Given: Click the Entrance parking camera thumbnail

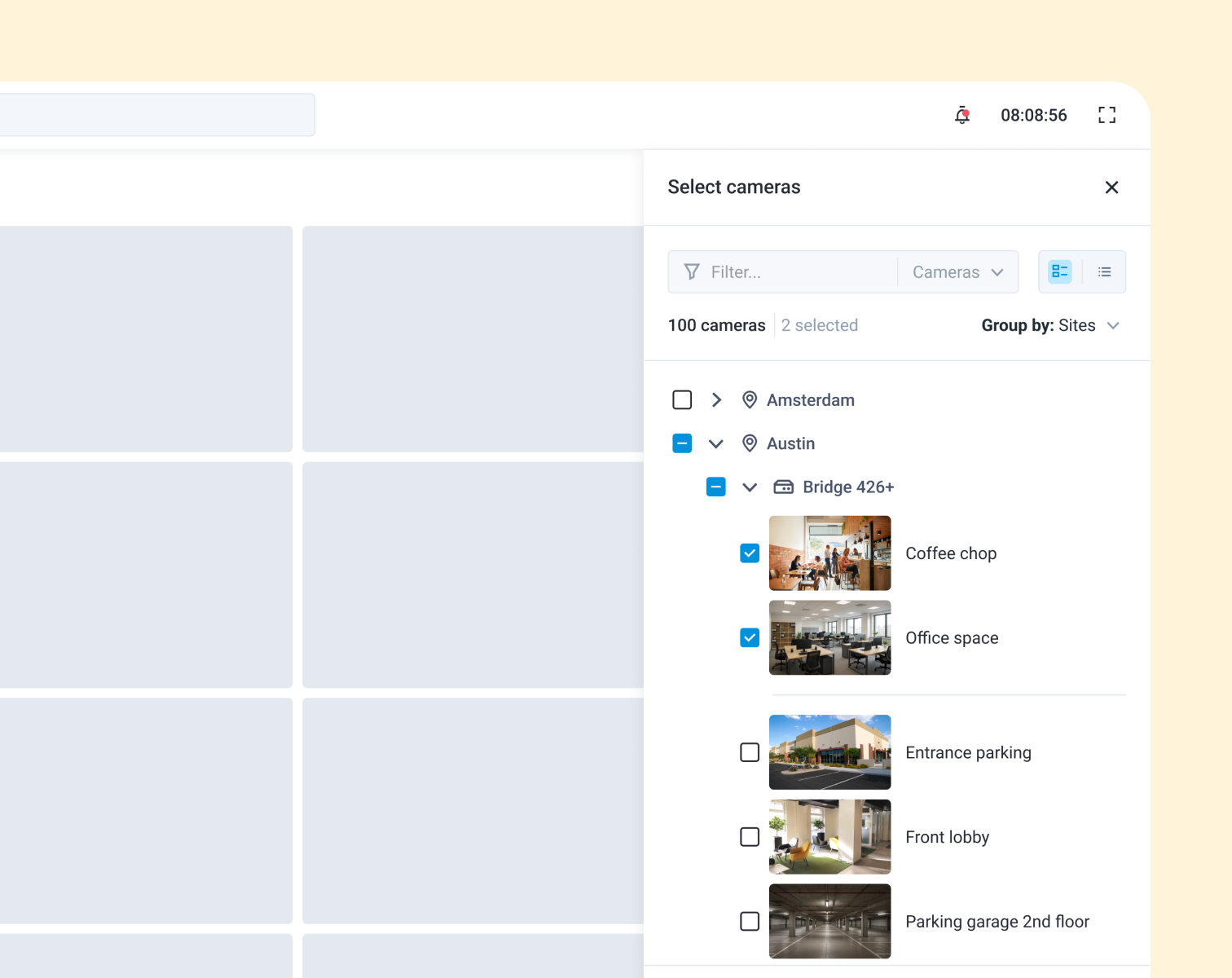Looking at the screenshot, I should point(829,752).
